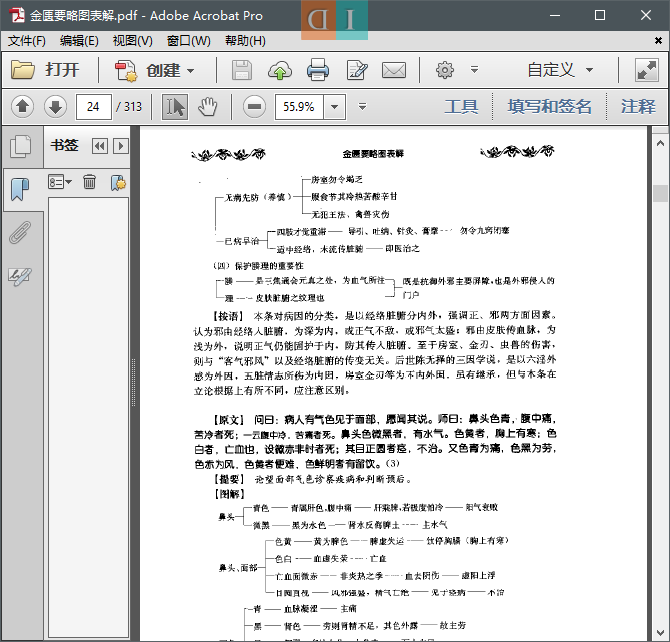Send the file via the envelope icon

pos(394,70)
